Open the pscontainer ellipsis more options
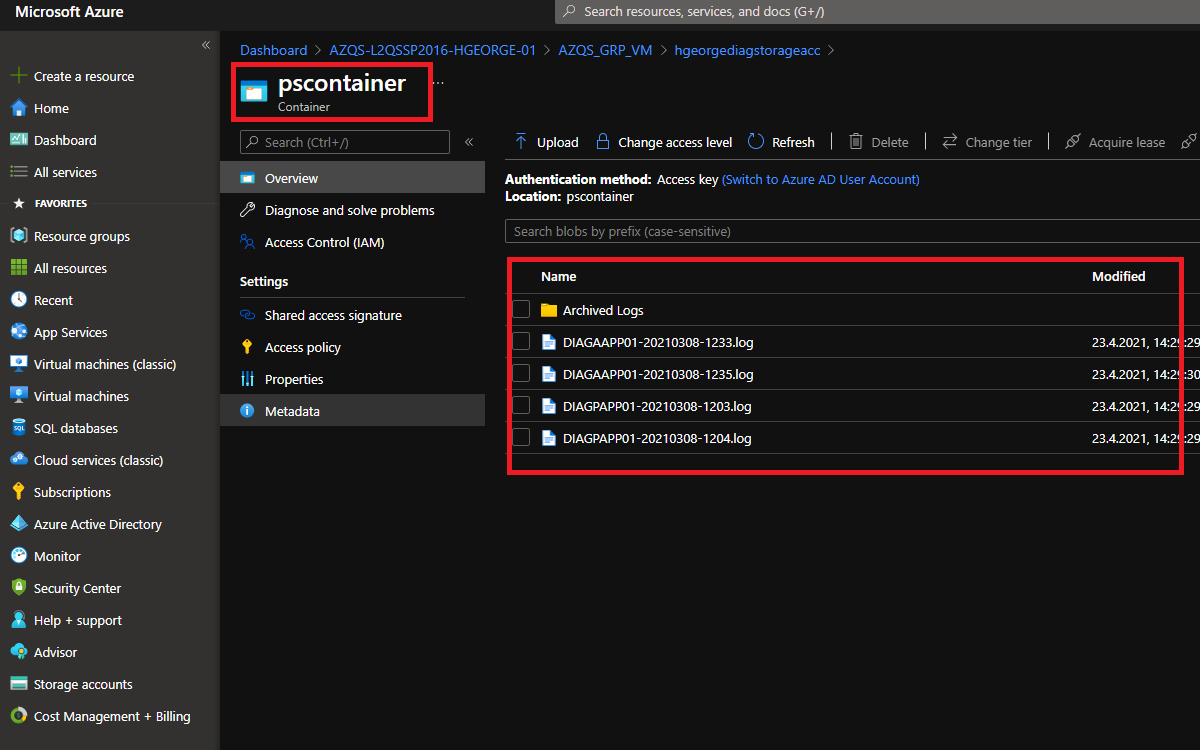 (437, 83)
